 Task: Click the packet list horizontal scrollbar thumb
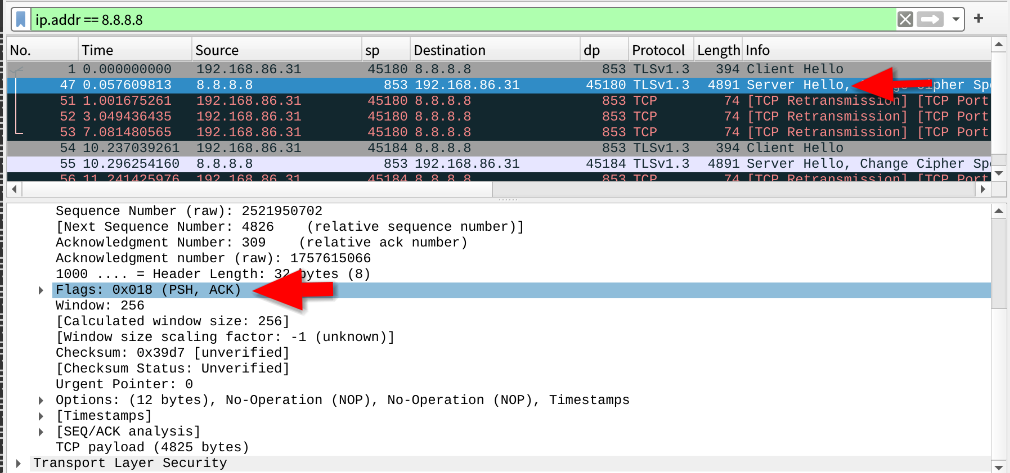point(257,189)
